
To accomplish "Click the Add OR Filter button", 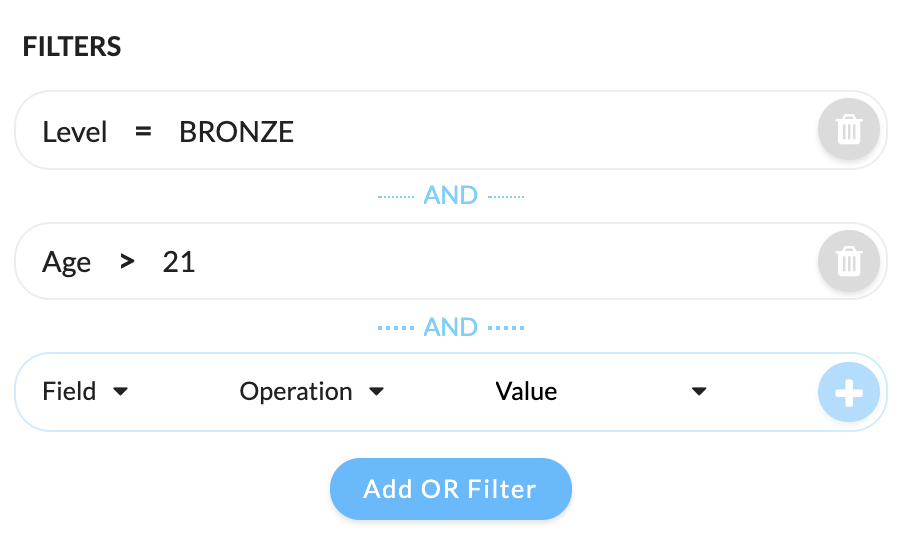I will pyautogui.click(x=451, y=489).
